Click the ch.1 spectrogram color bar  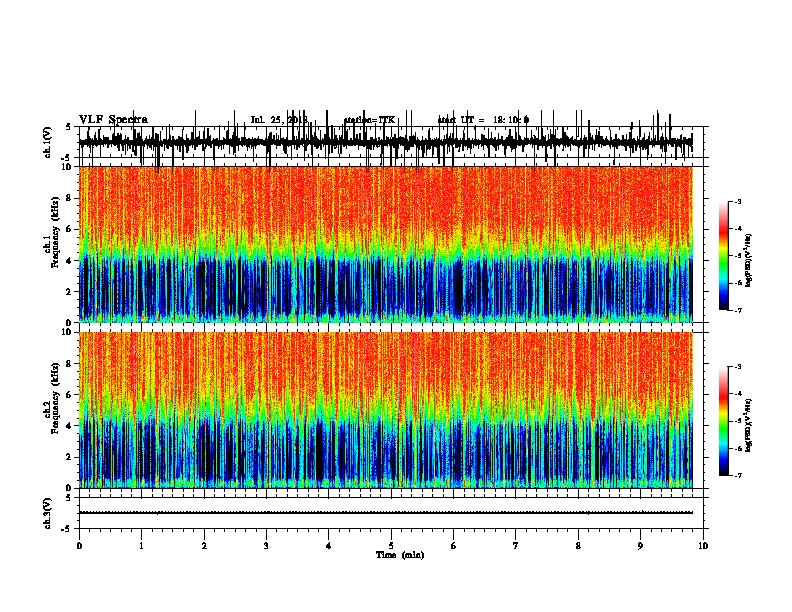pyautogui.click(x=724, y=256)
